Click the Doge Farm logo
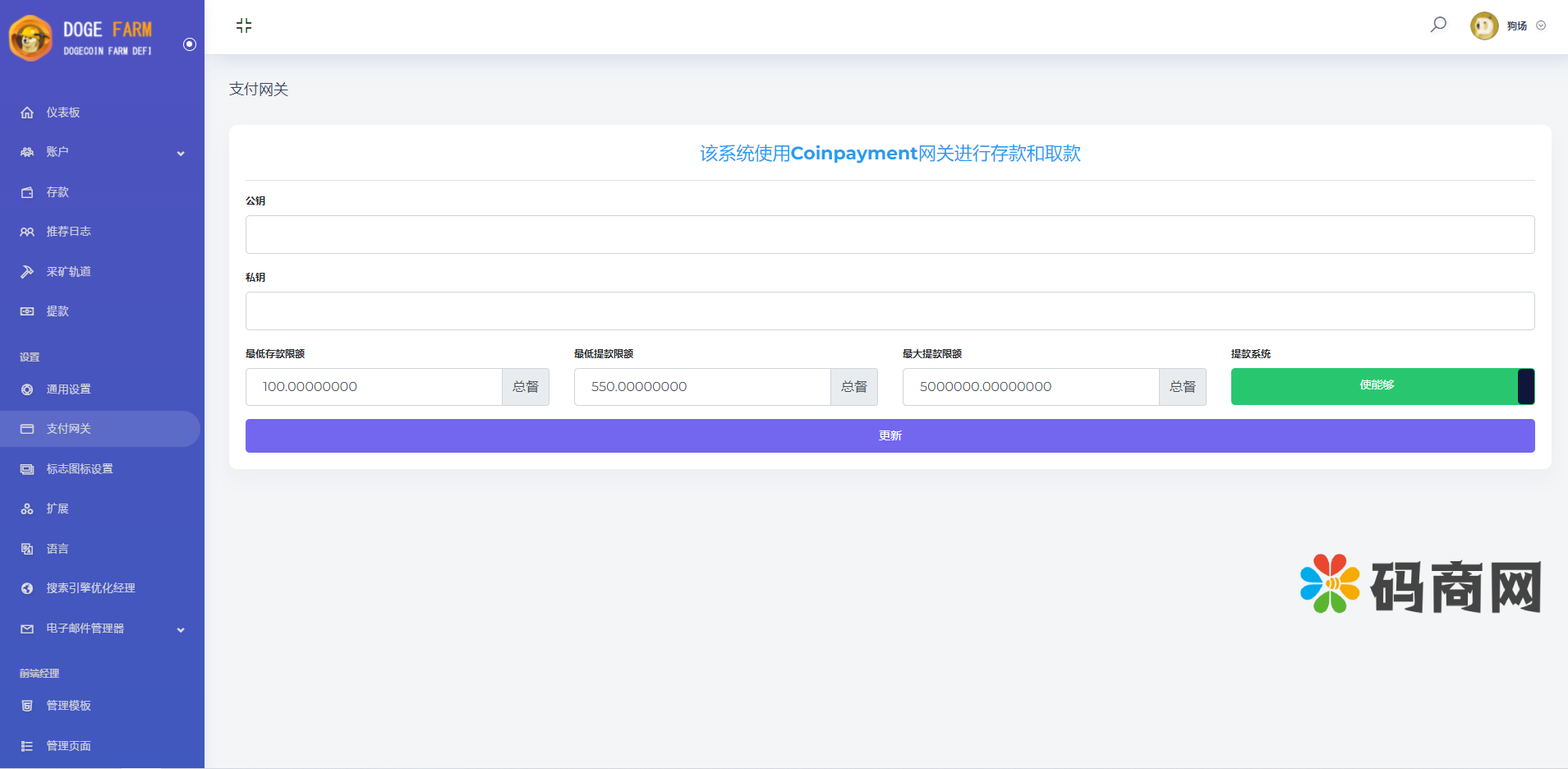Viewport: 1568px width, 769px height. 82,38
